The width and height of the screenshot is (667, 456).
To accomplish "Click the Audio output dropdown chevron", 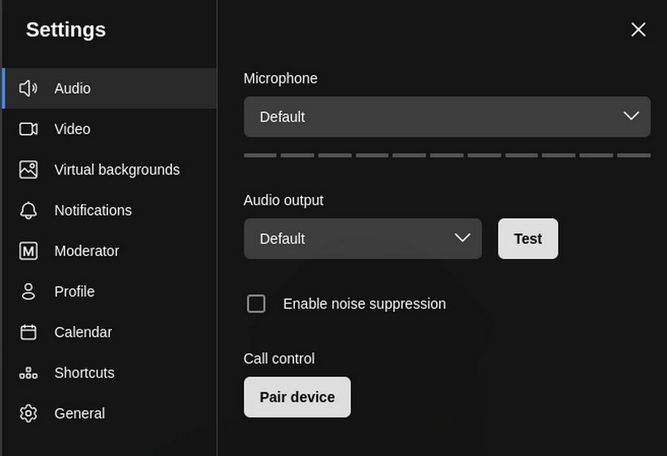I will 462,238.
